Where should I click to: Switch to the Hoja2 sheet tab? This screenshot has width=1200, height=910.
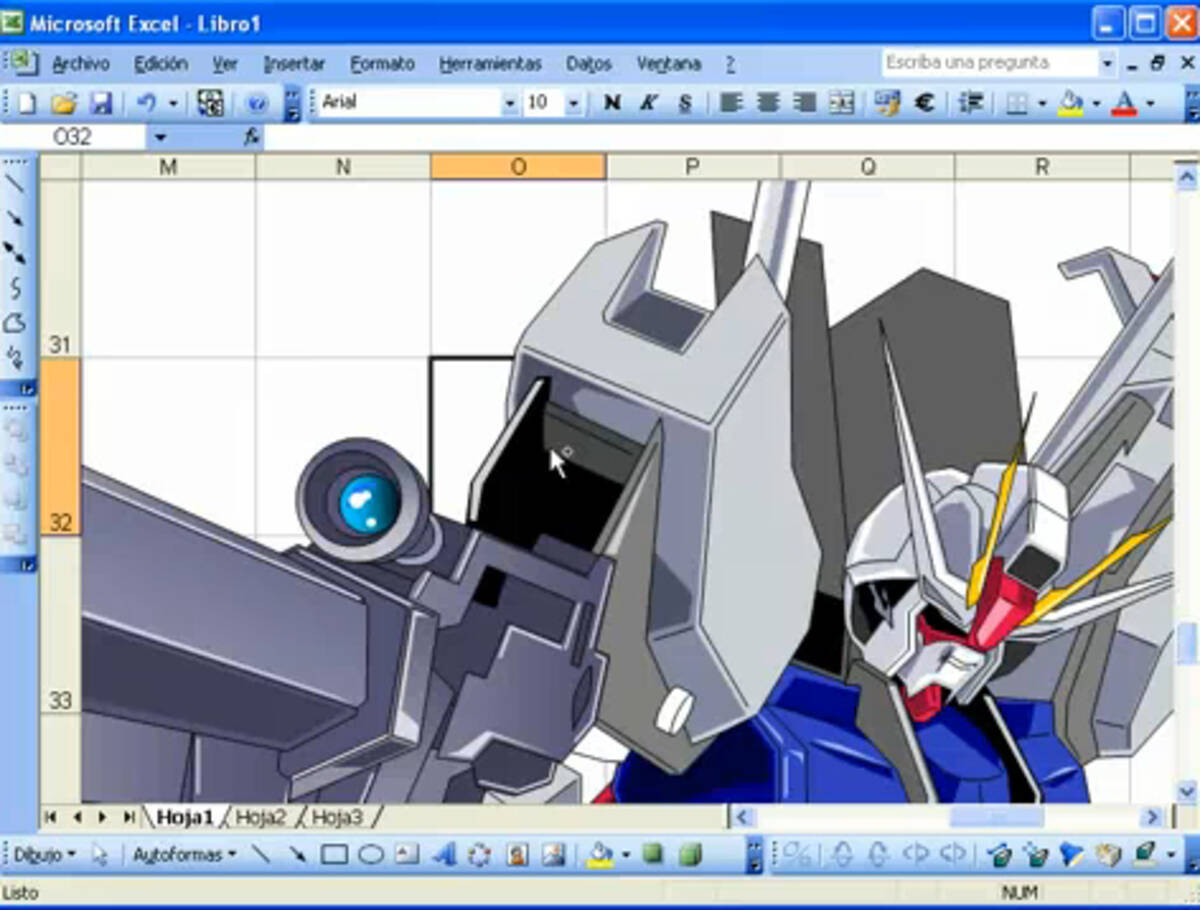260,817
